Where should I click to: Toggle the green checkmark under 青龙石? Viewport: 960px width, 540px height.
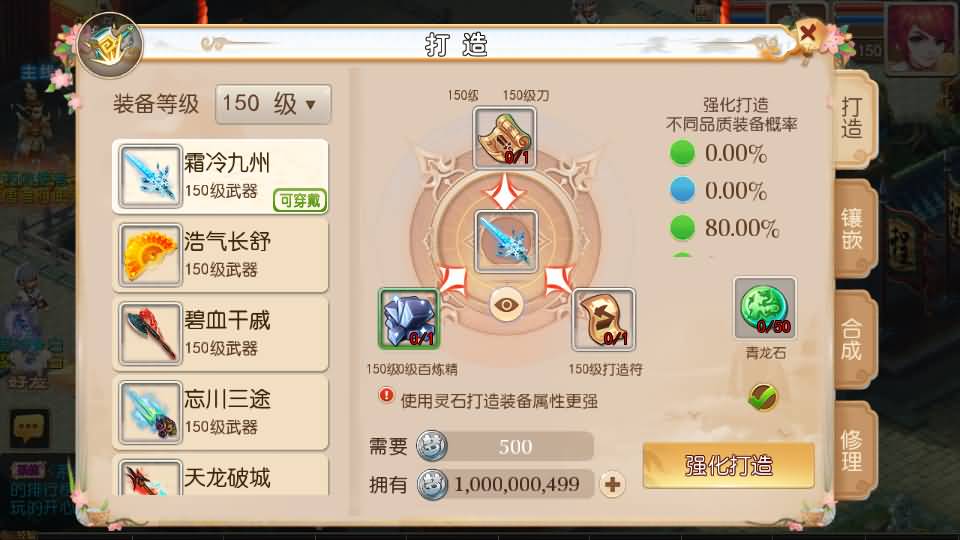click(763, 397)
